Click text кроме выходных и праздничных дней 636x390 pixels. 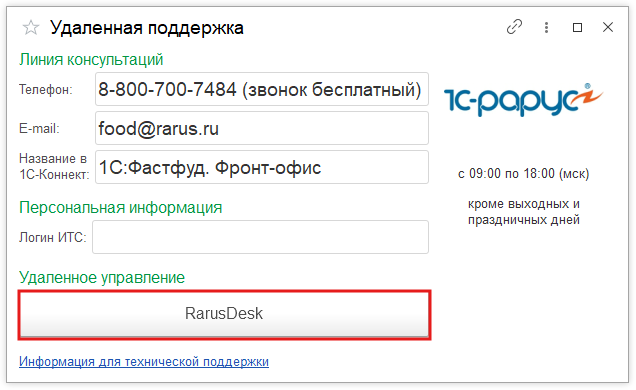coord(524,212)
